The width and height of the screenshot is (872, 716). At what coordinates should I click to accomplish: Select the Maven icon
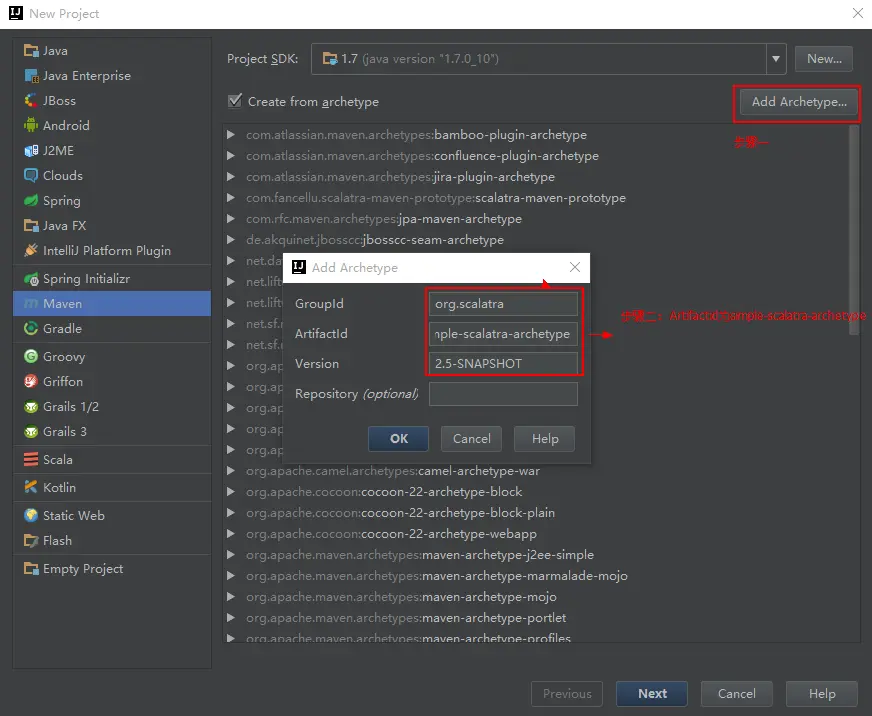31,304
